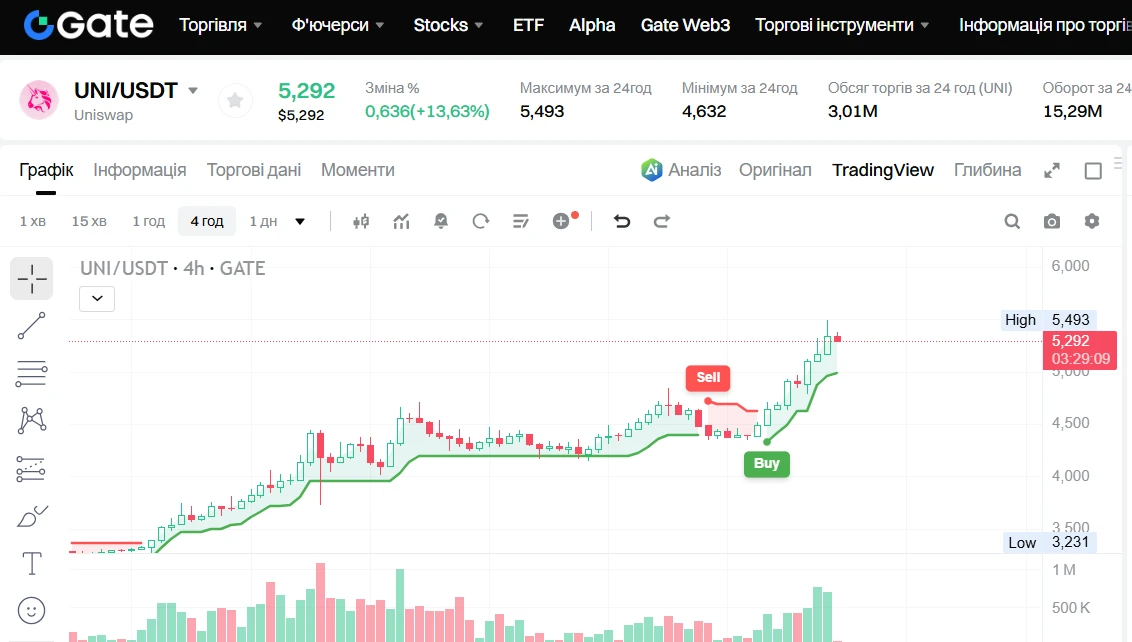This screenshot has height=642, width=1132.
Task: Select the text annotation tool
Action: coord(32,563)
